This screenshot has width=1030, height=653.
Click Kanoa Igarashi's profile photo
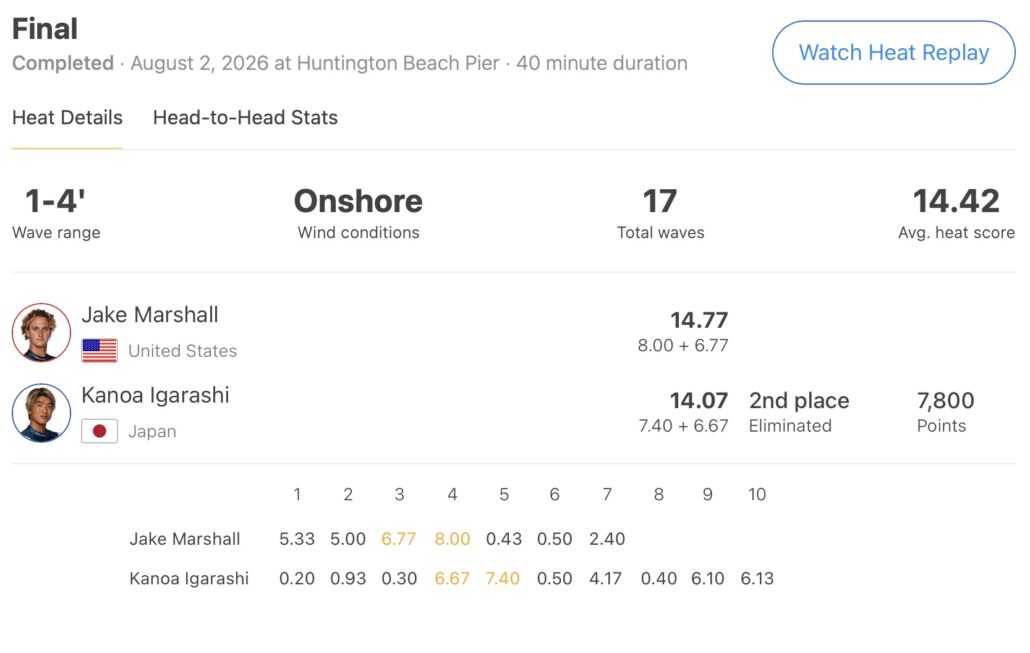pyautogui.click(x=41, y=413)
